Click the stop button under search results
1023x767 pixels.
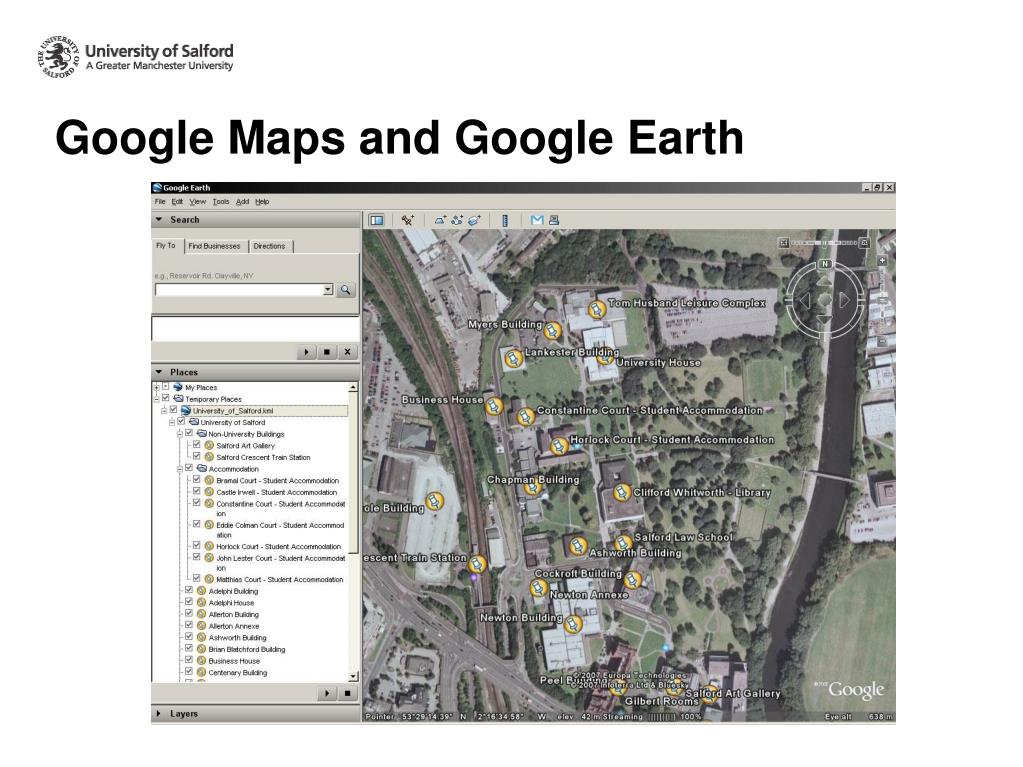(x=327, y=352)
